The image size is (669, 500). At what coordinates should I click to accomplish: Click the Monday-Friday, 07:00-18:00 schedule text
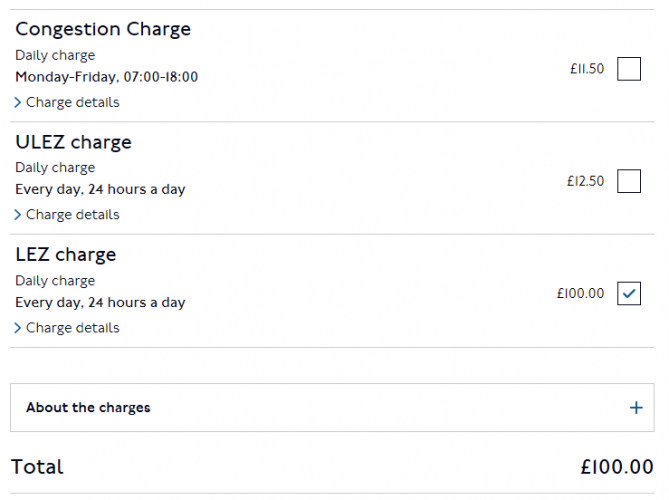tap(106, 77)
